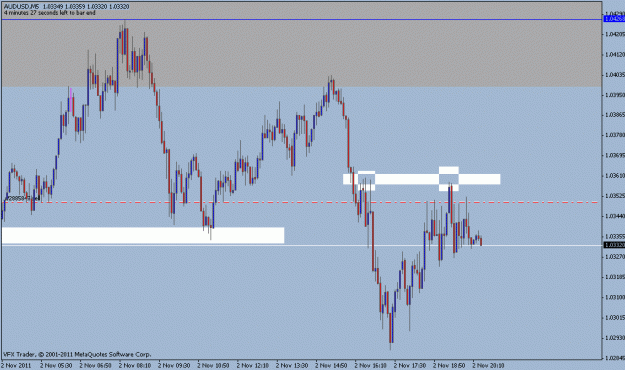The height and width of the screenshot is (370, 625).
Task: Click the 1.03440 price axis label
Action: coord(615,216)
